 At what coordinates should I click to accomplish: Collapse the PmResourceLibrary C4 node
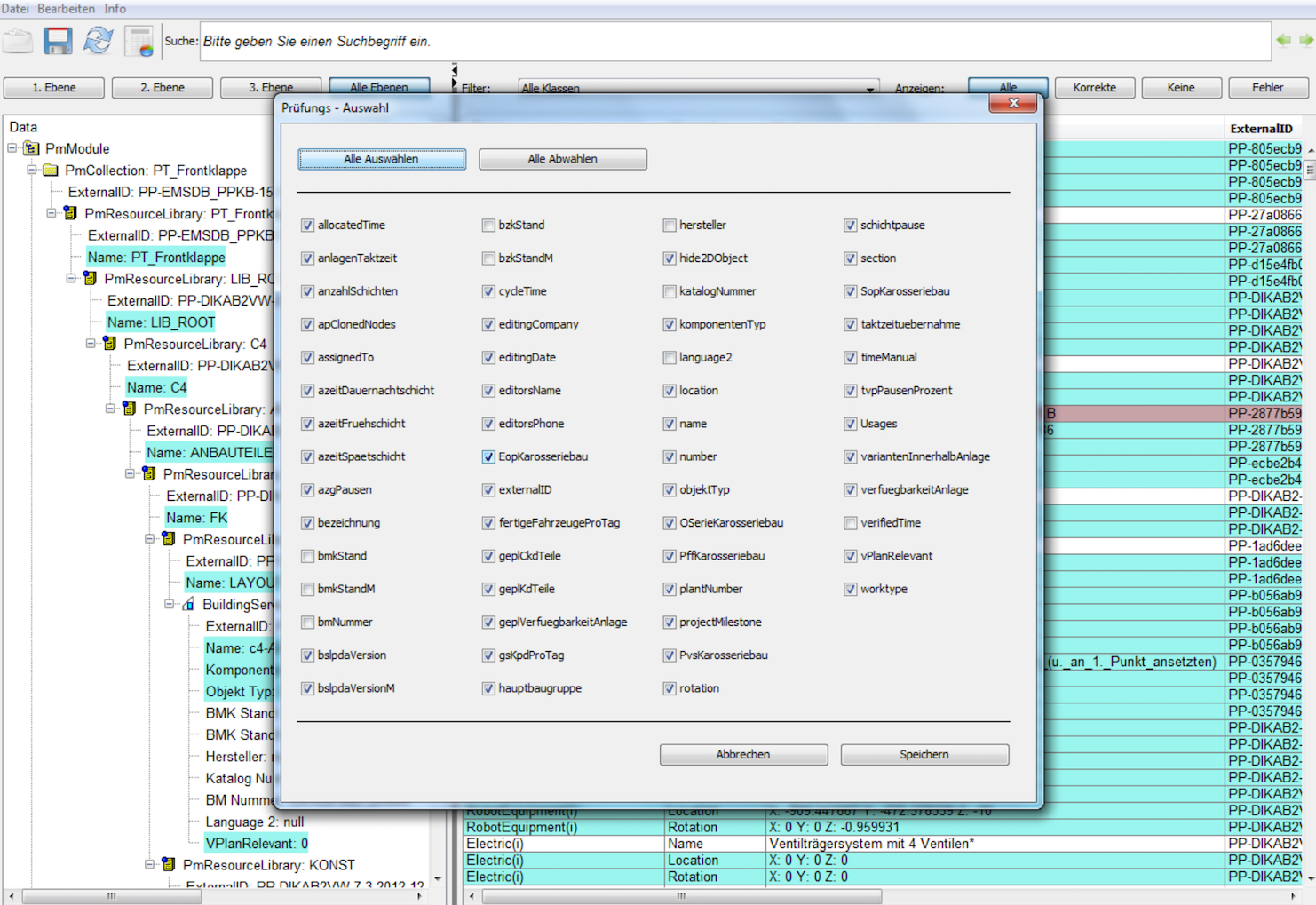(x=91, y=344)
